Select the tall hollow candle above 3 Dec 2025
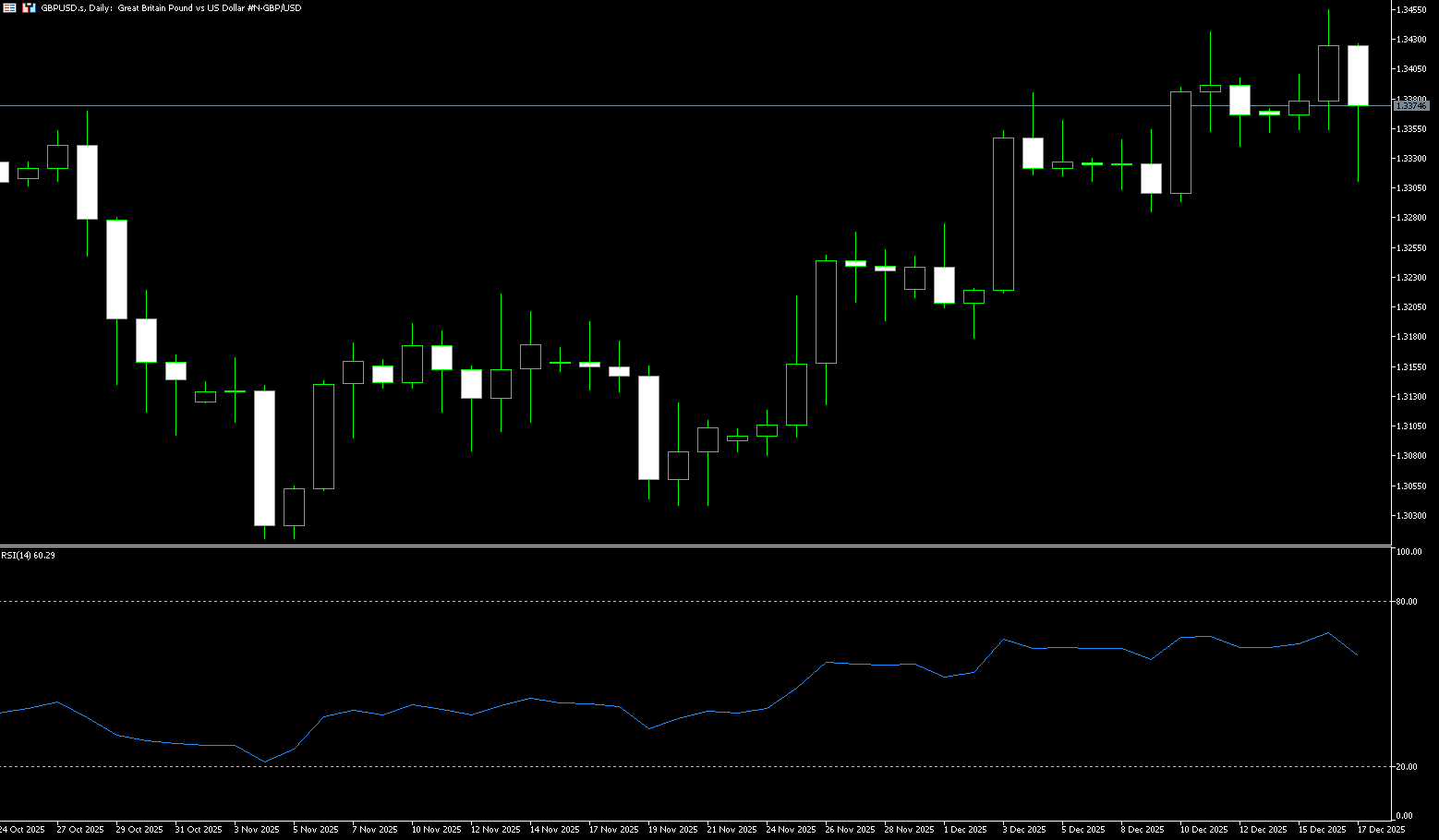 [1003, 214]
